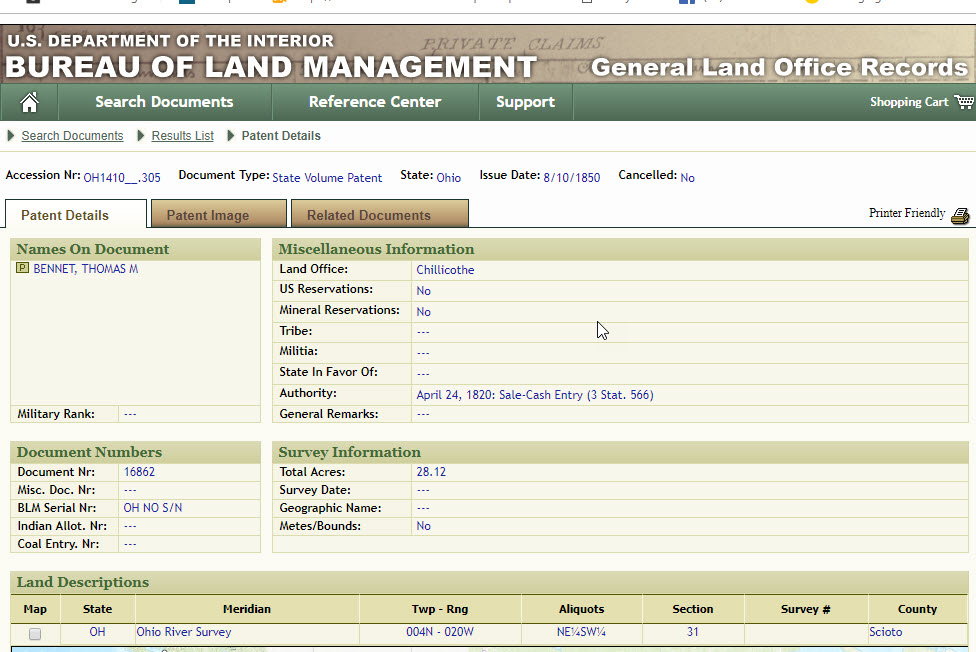Click the total acres value 28.12
Screen dimensions: 976x652
[x=431, y=472]
